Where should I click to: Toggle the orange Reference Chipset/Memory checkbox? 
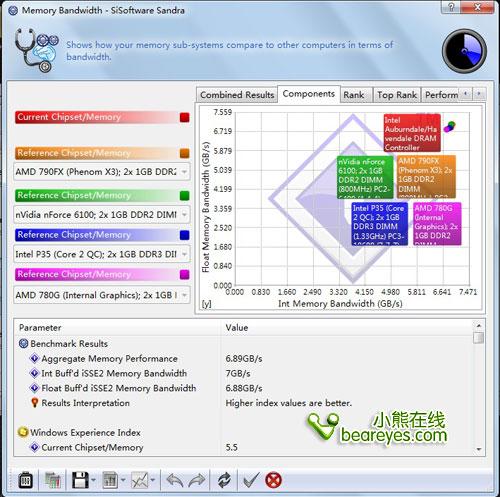pos(184,153)
